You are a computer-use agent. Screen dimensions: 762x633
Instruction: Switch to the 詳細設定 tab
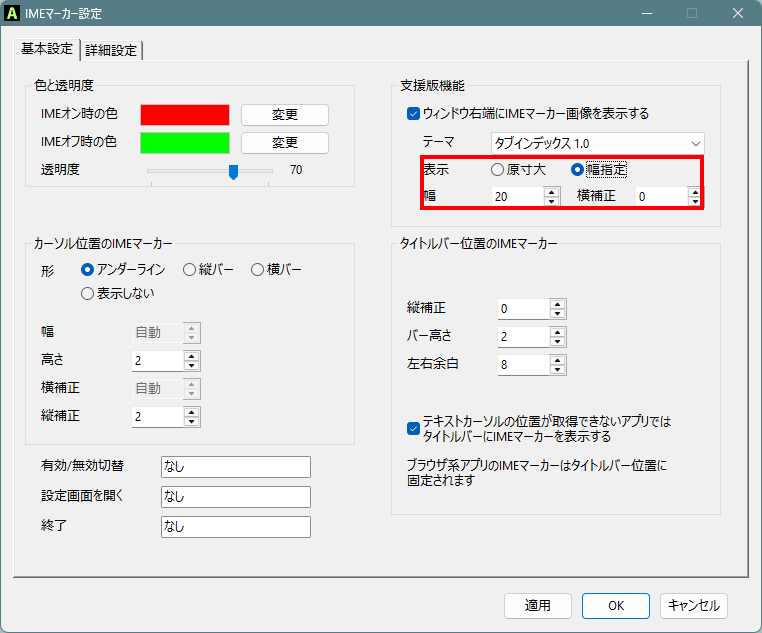coord(111,50)
